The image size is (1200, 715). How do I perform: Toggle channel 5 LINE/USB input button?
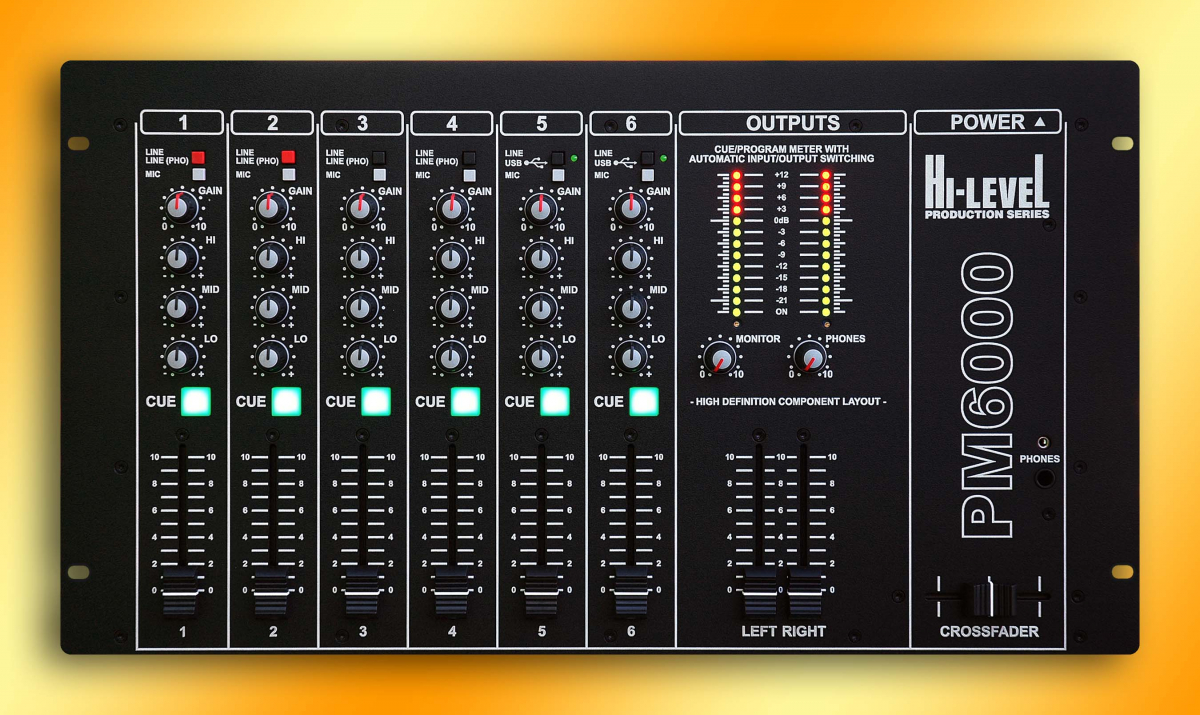558,157
